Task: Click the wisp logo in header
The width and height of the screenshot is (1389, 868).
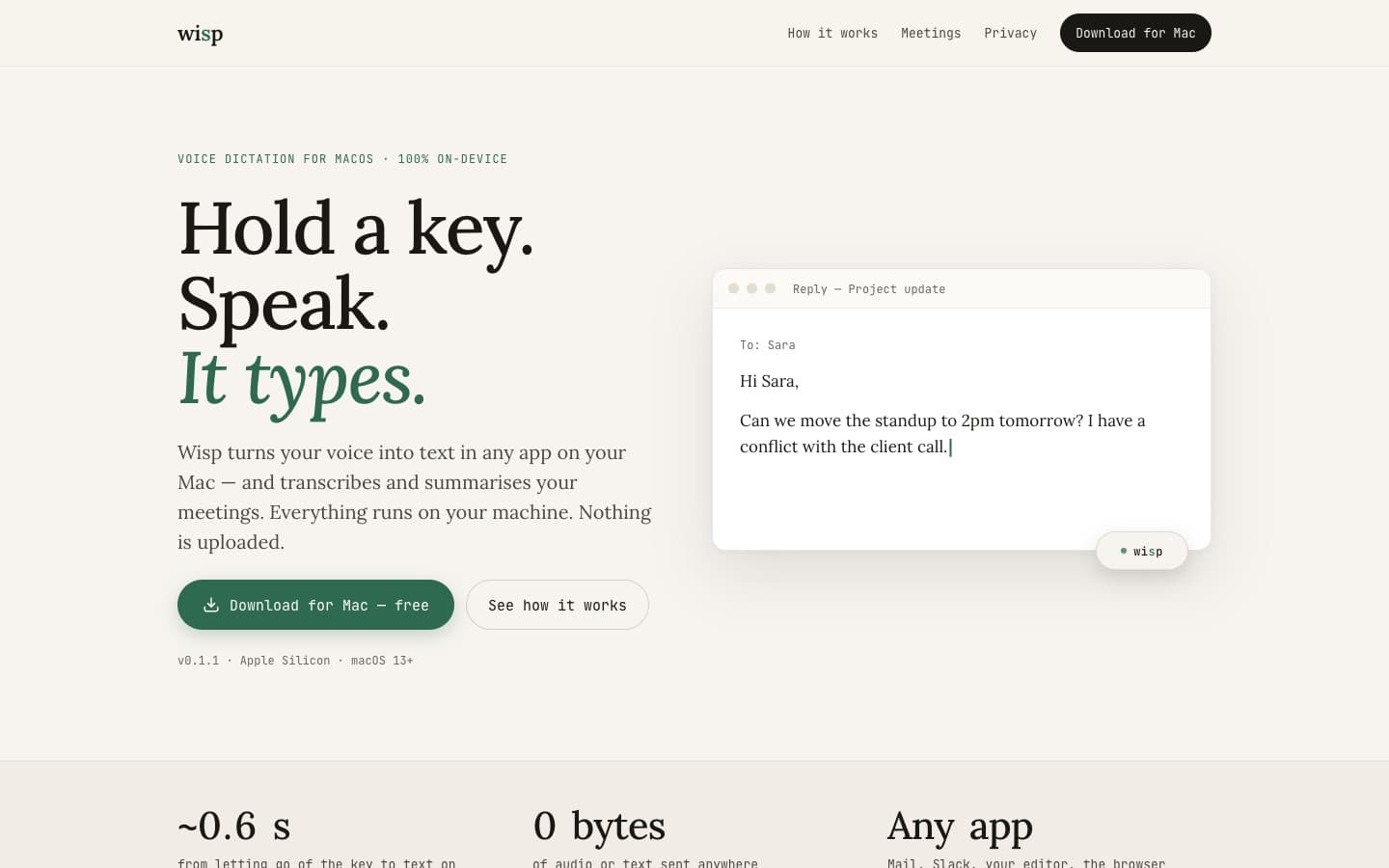Action: click(x=200, y=34)
